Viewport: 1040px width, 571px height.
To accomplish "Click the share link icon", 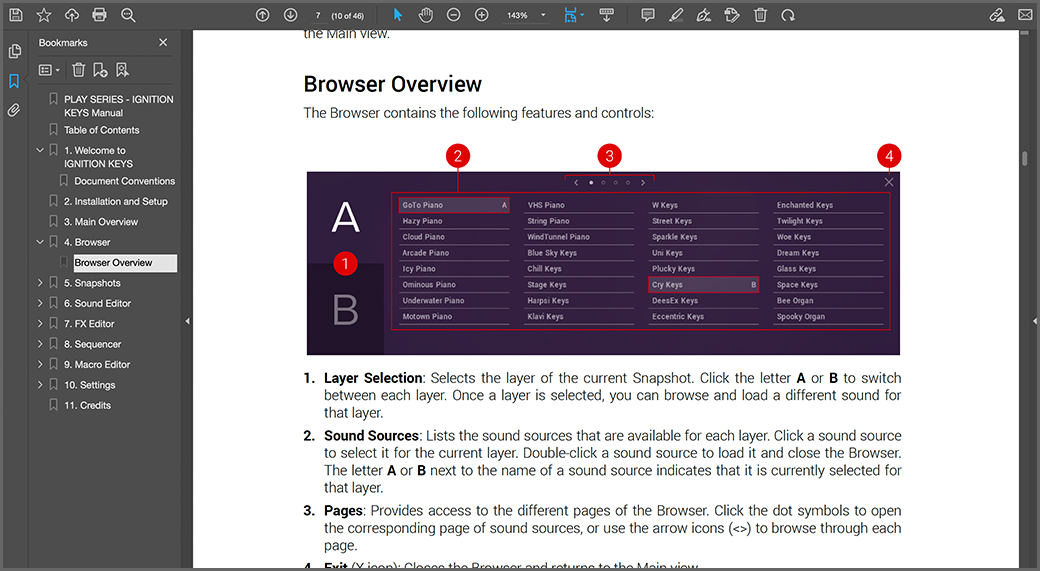I will pos(997,15).
